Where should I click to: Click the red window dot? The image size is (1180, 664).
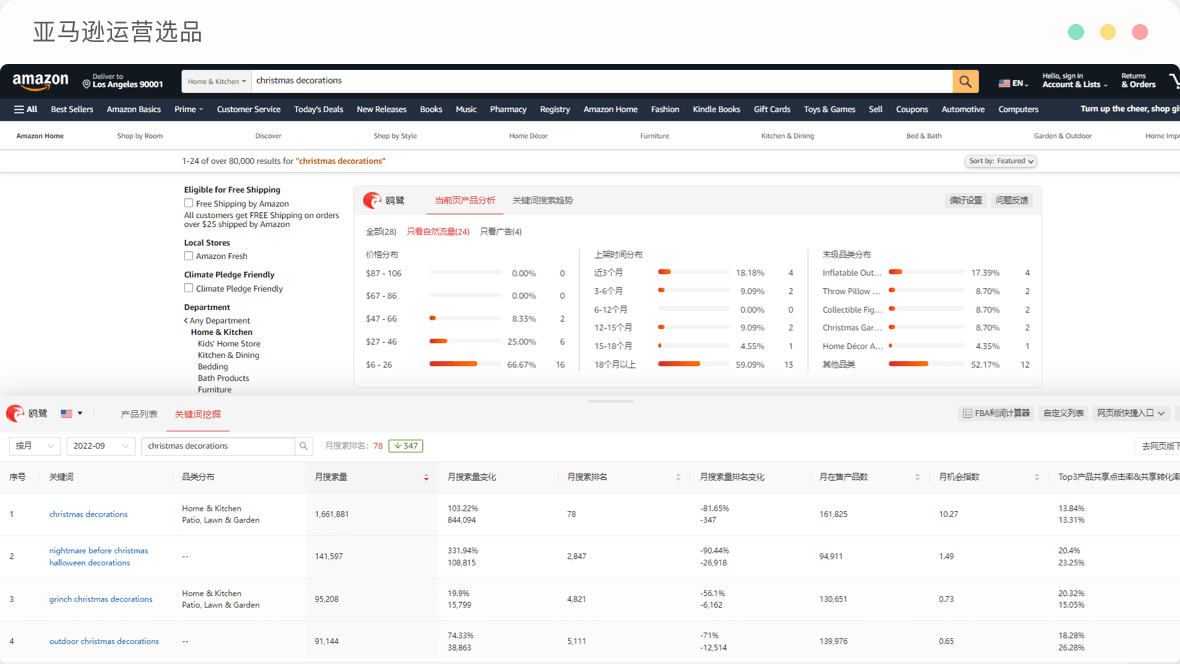pyautogui.click(x=1140, y=32)
